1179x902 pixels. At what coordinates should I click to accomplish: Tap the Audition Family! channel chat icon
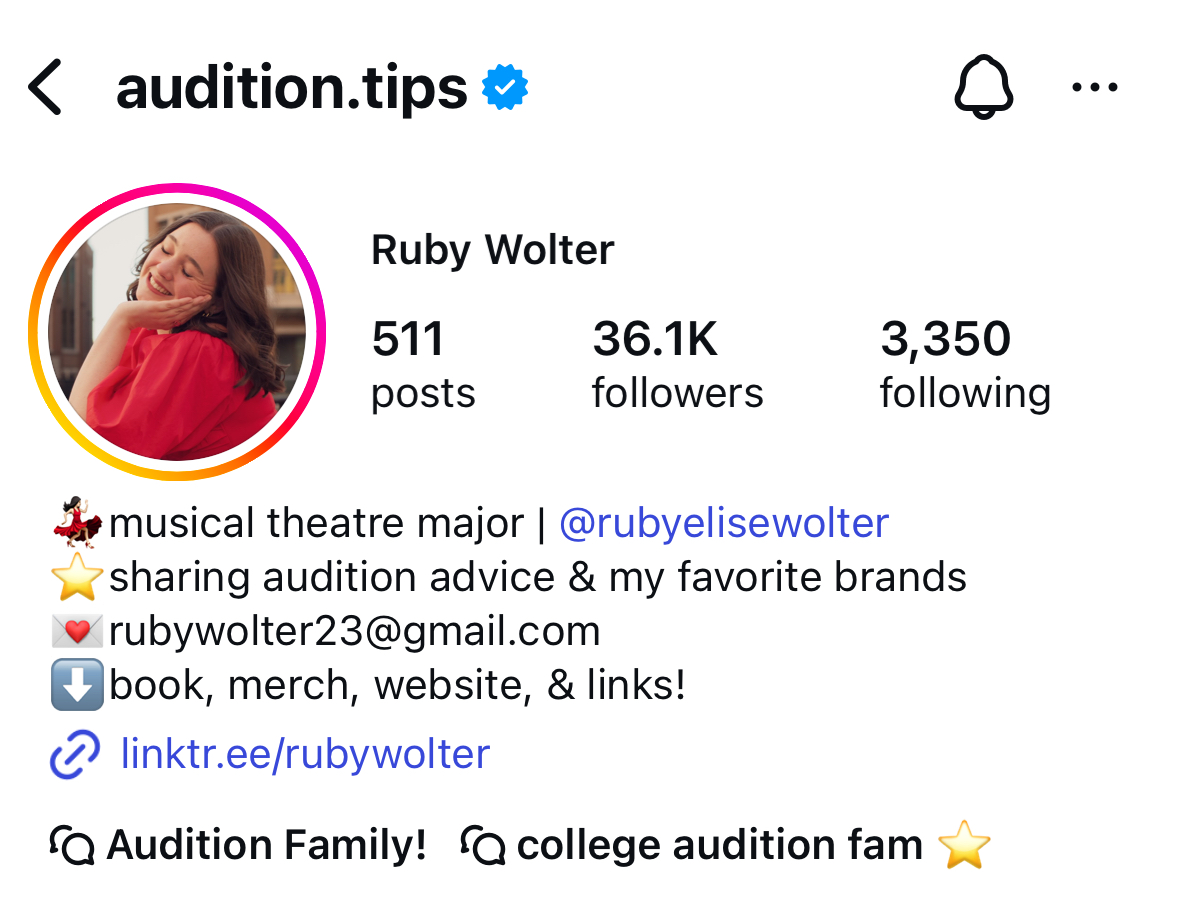[71, 846]
